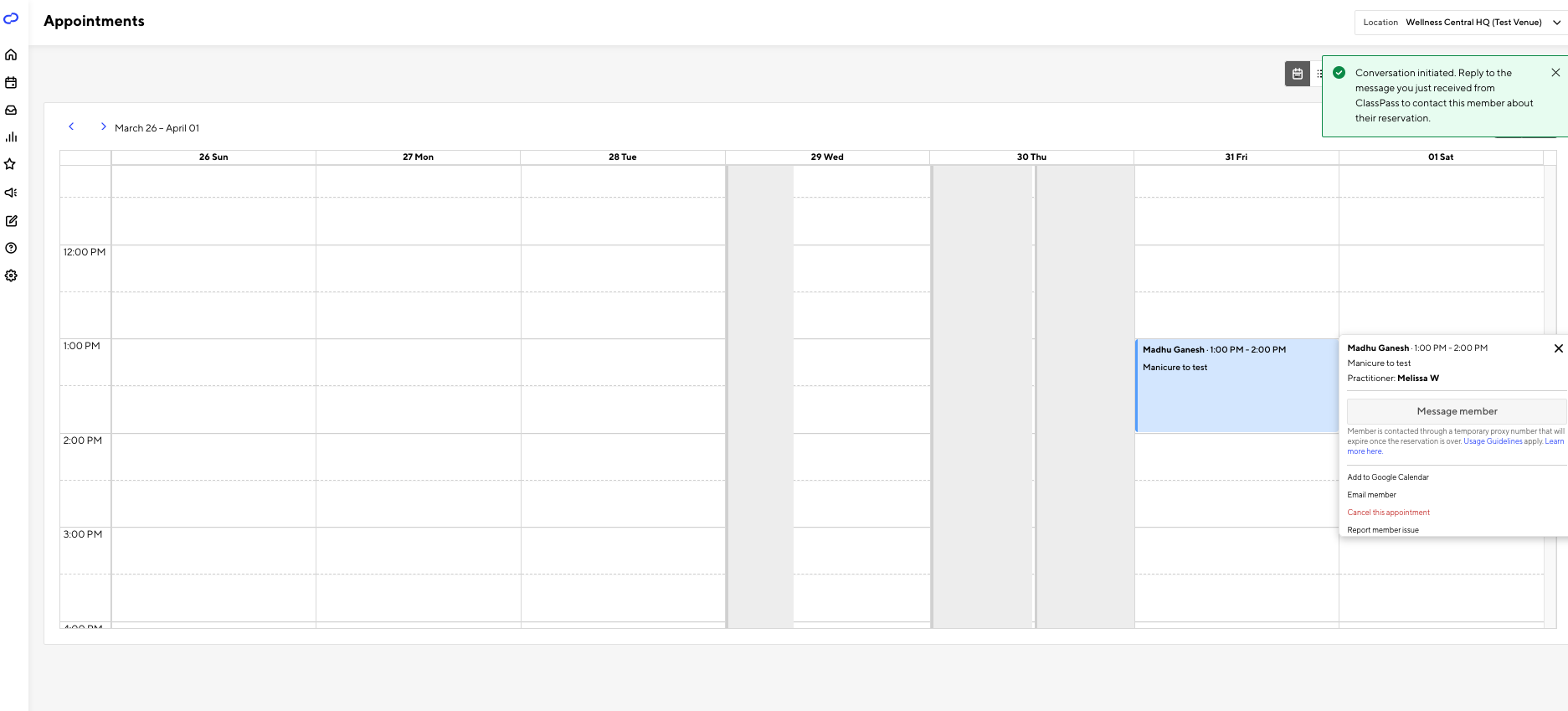Image resolution: width=1568 pixels, height=711 pixels.
Task: Go to next week with the right chevron
Action: click(103, 126)
